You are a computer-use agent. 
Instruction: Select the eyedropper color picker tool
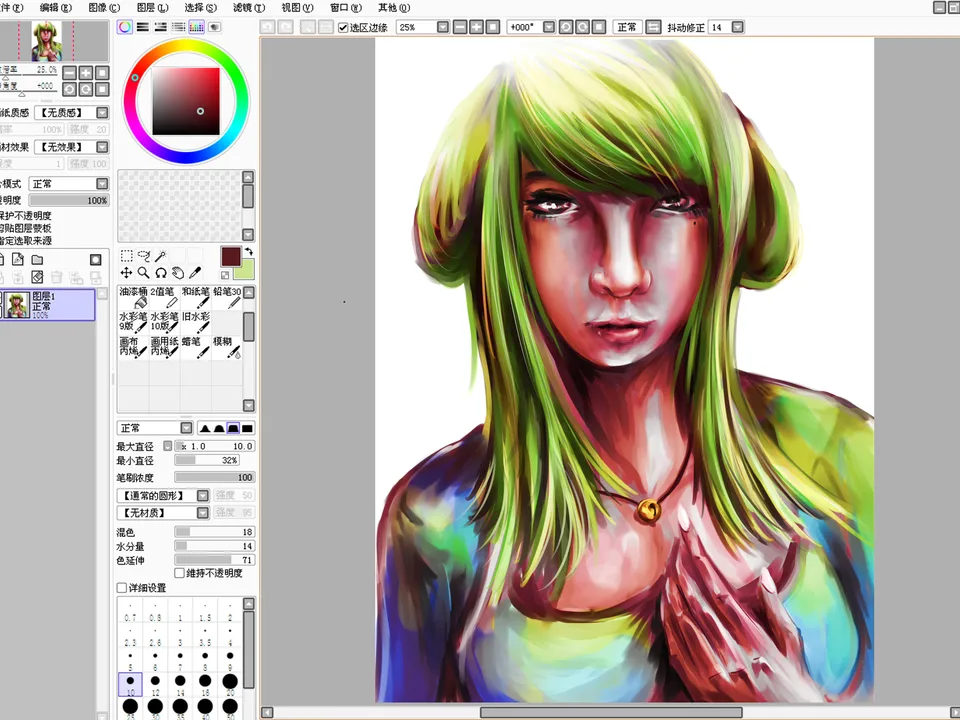click(x=194, y=273)
